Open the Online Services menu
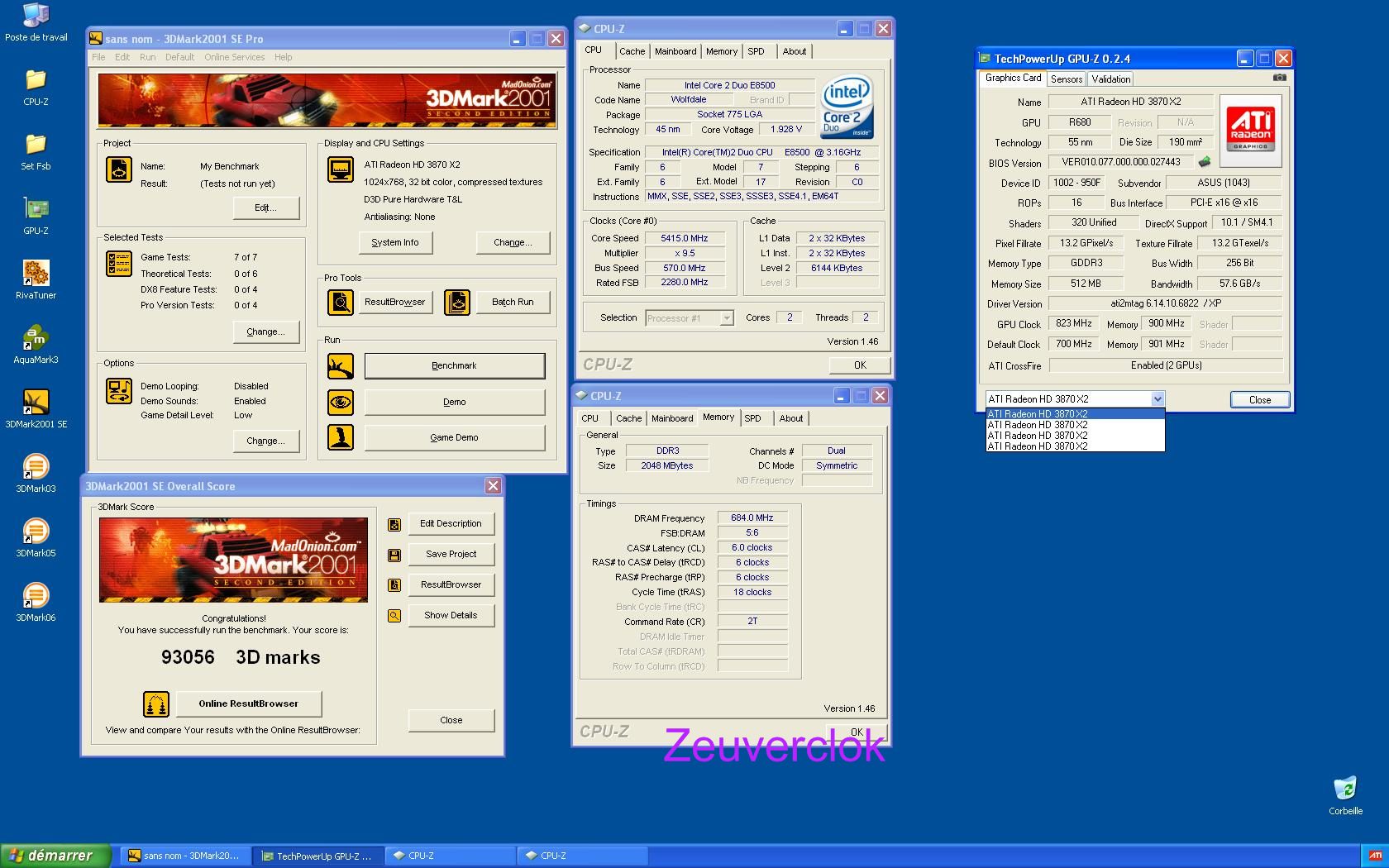Screen dimensions: 1389x868 click(235, 57)
